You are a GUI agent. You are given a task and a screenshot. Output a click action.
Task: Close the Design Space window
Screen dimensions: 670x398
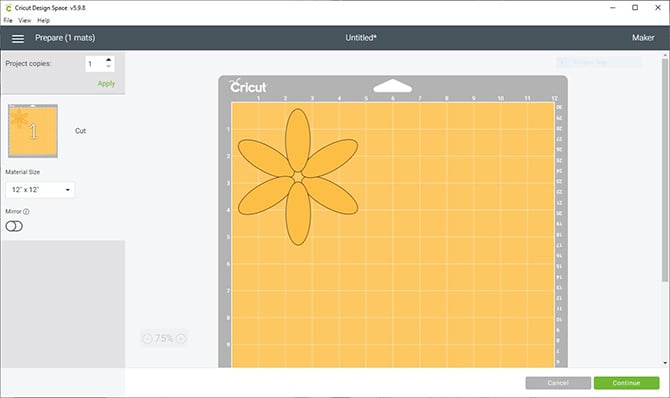click(658, 8)
